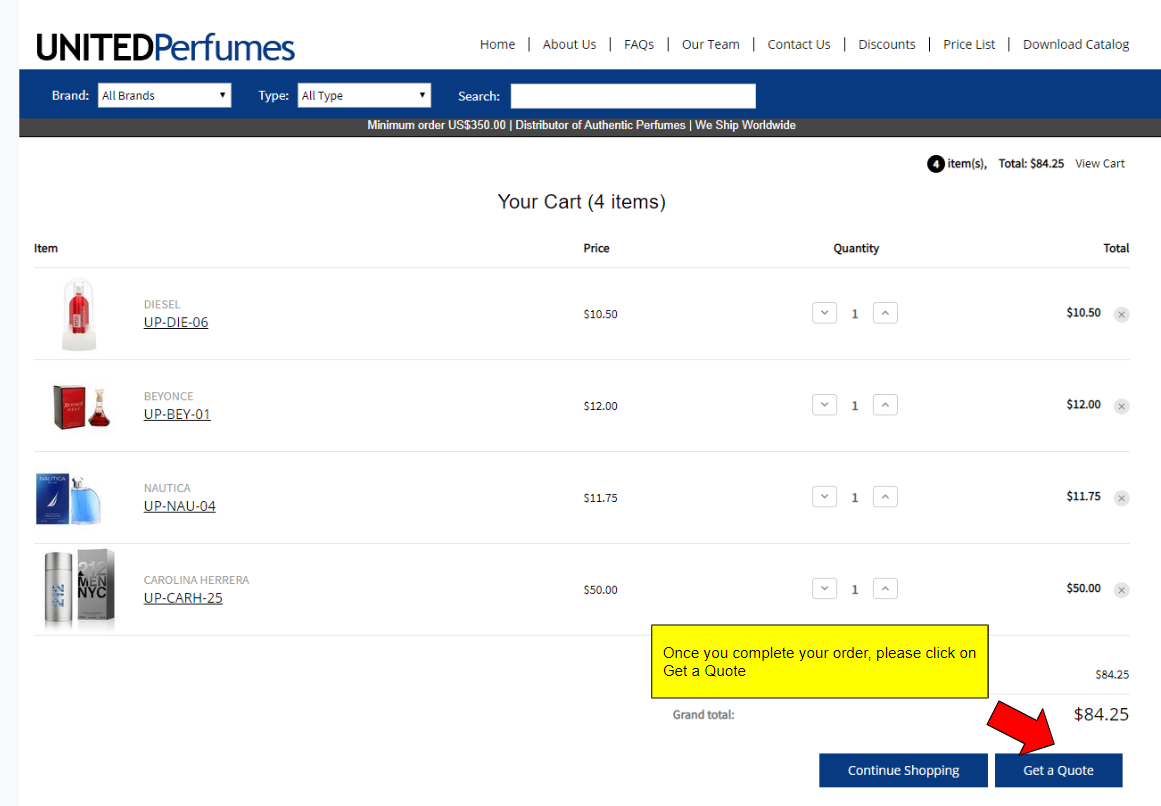Remove the Beyonce item with X icon

click(1121, 406)
